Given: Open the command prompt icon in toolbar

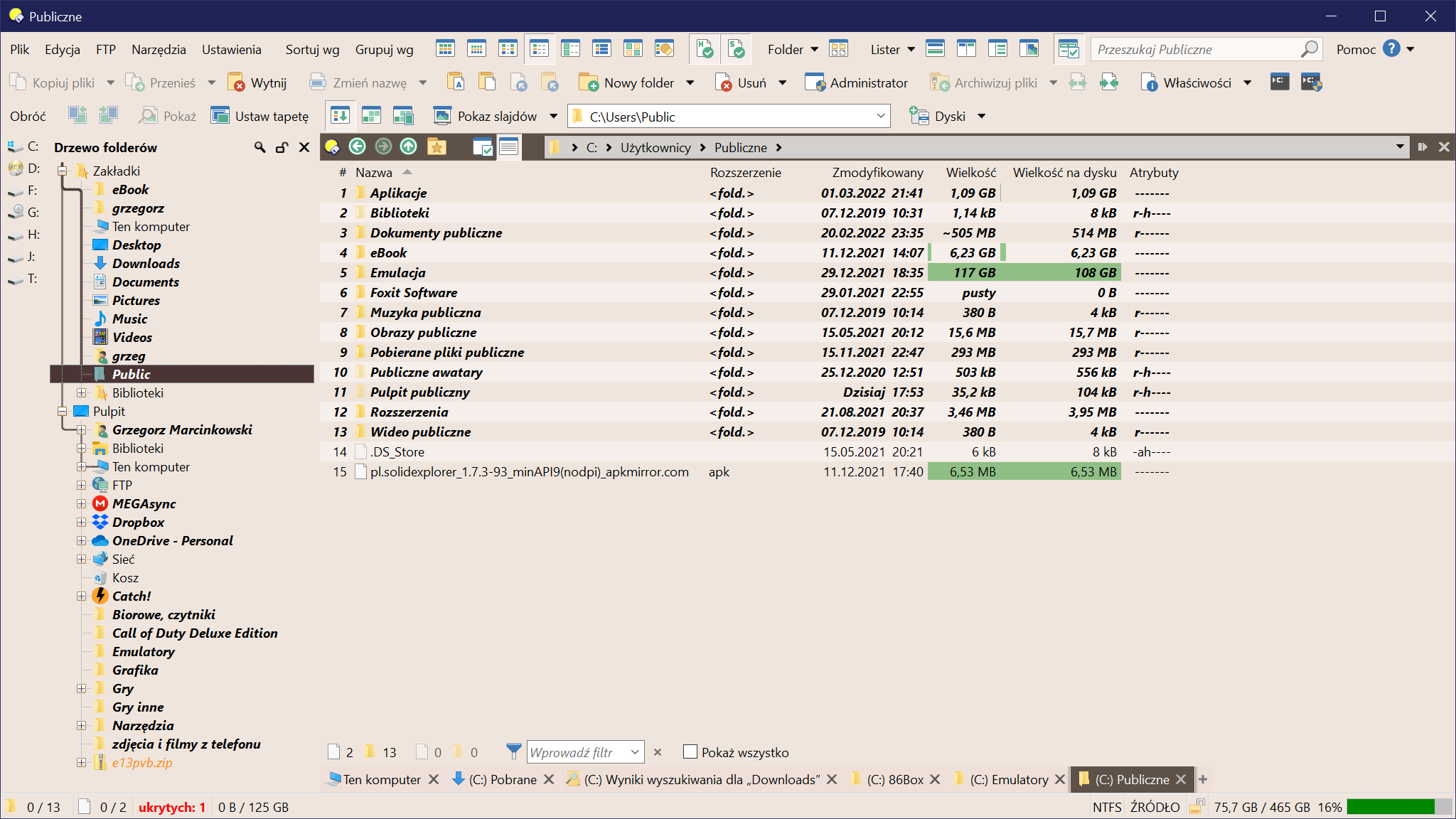Looking at the screenshot, I should point(1280,82).
